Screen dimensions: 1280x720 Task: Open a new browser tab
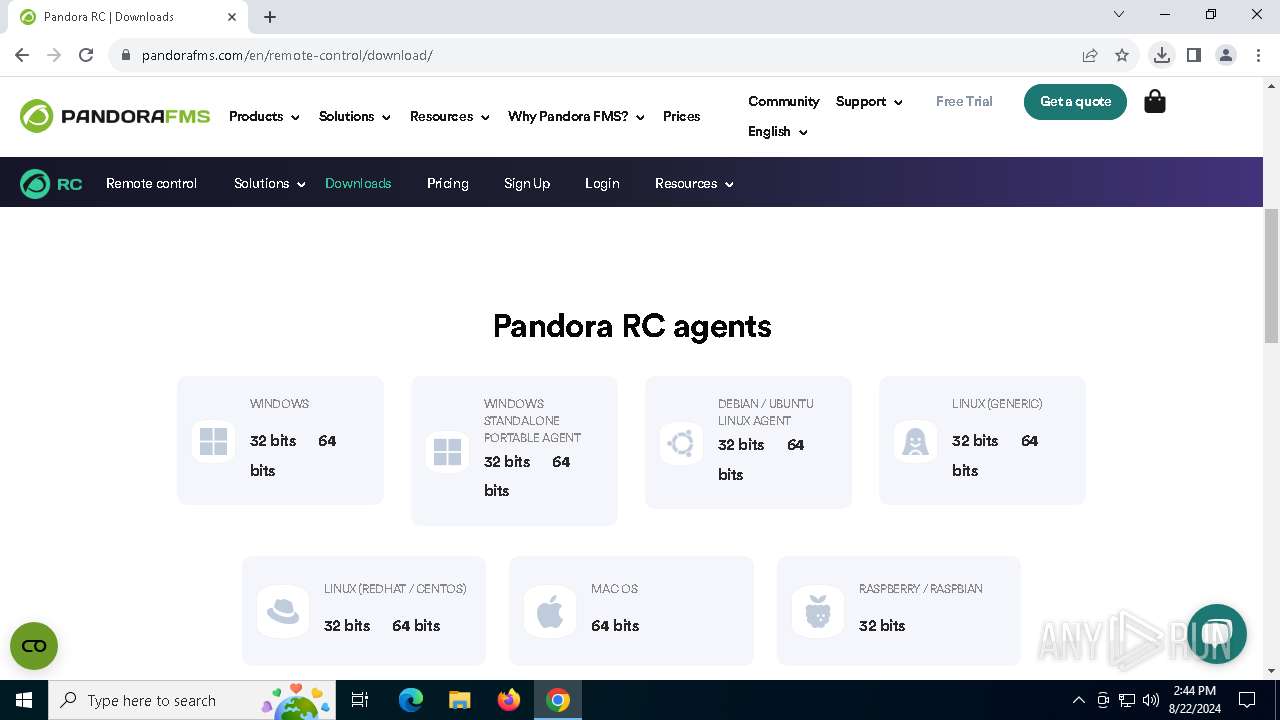point(270,17)
